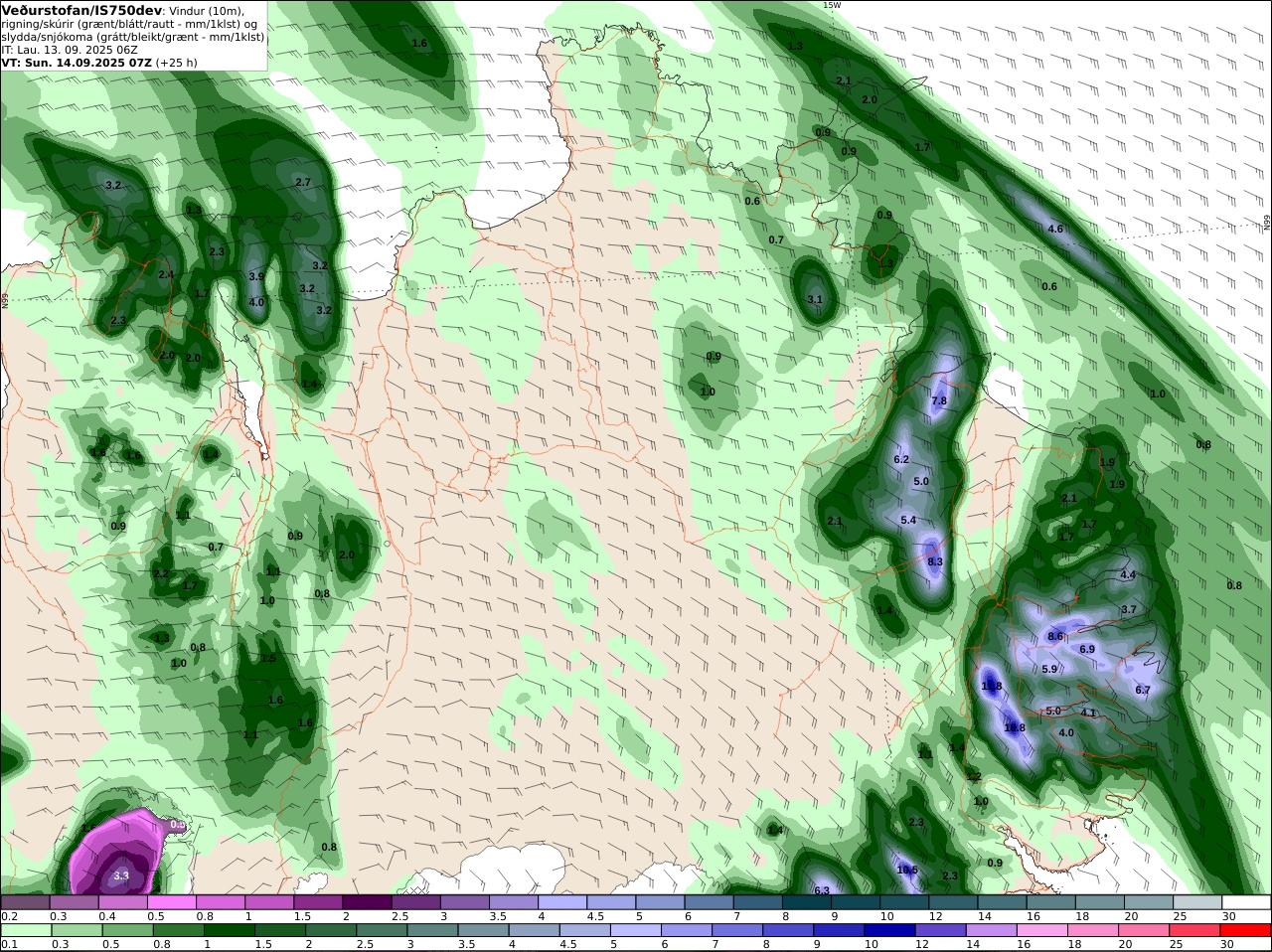Click the 6.2 precipitation value
This screenshot has height=952, width=1272.
pyautogui.click(x=902, y=459)
